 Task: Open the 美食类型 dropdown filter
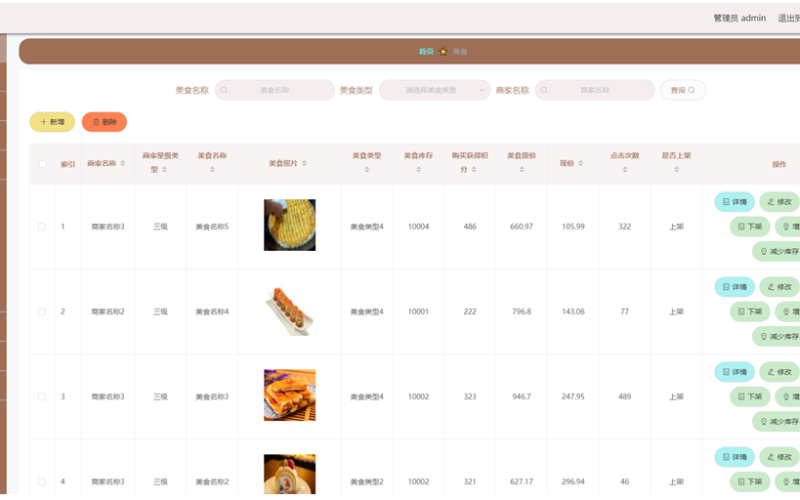[x=435, y=90]
